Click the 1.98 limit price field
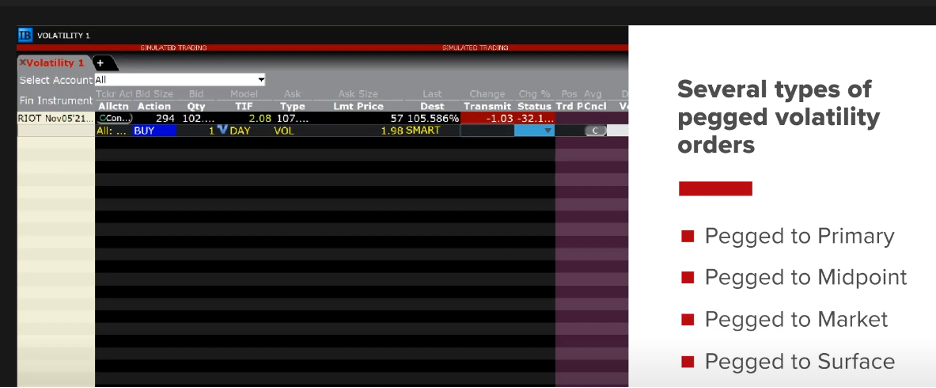 pyautogui.click(x=392, y=130)
